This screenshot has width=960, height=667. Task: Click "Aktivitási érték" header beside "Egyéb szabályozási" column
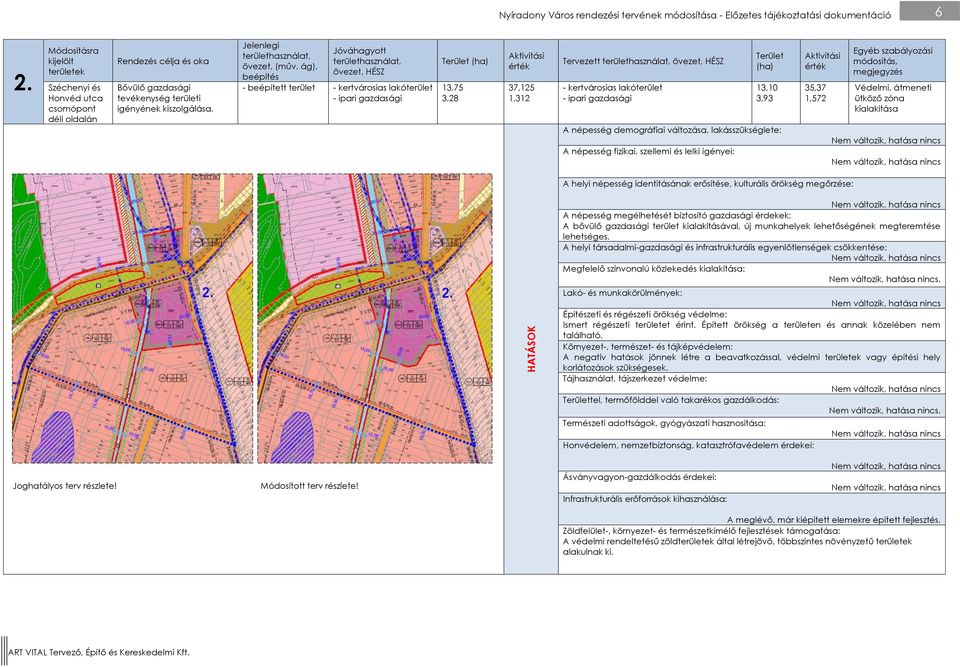tap(822, 61)
